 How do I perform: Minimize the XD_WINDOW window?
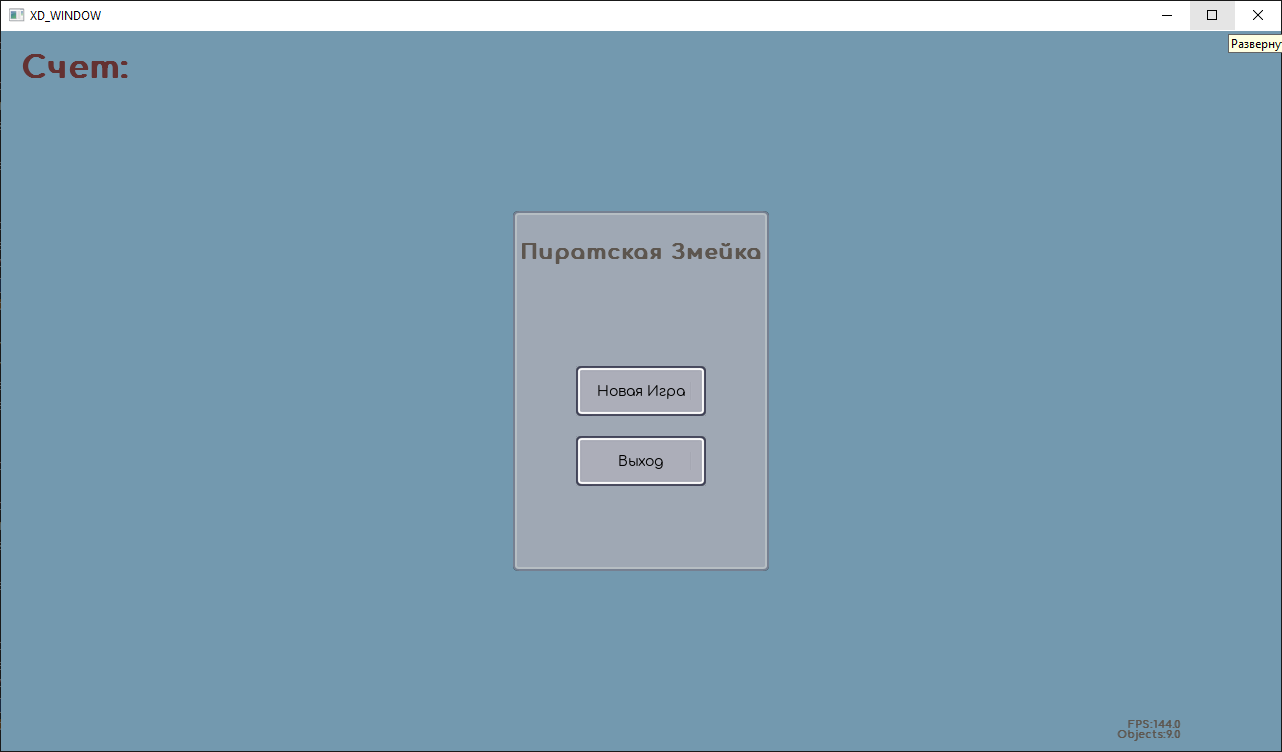pyautogui.click(x=1167, y=16)
